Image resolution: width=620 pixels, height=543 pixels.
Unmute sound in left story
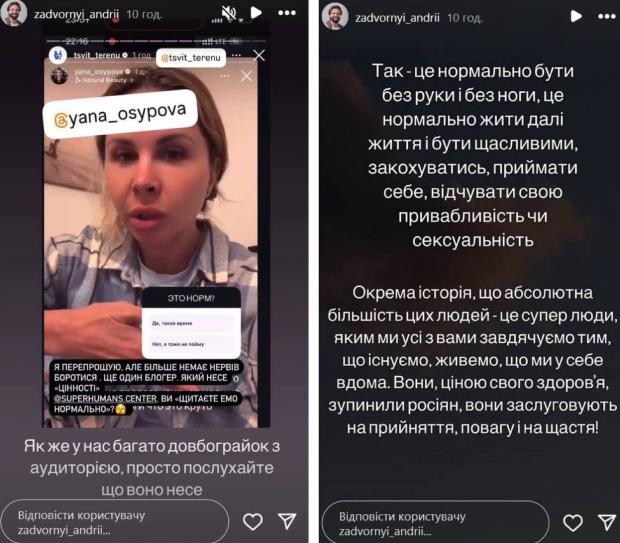click(x=229, y=13)
